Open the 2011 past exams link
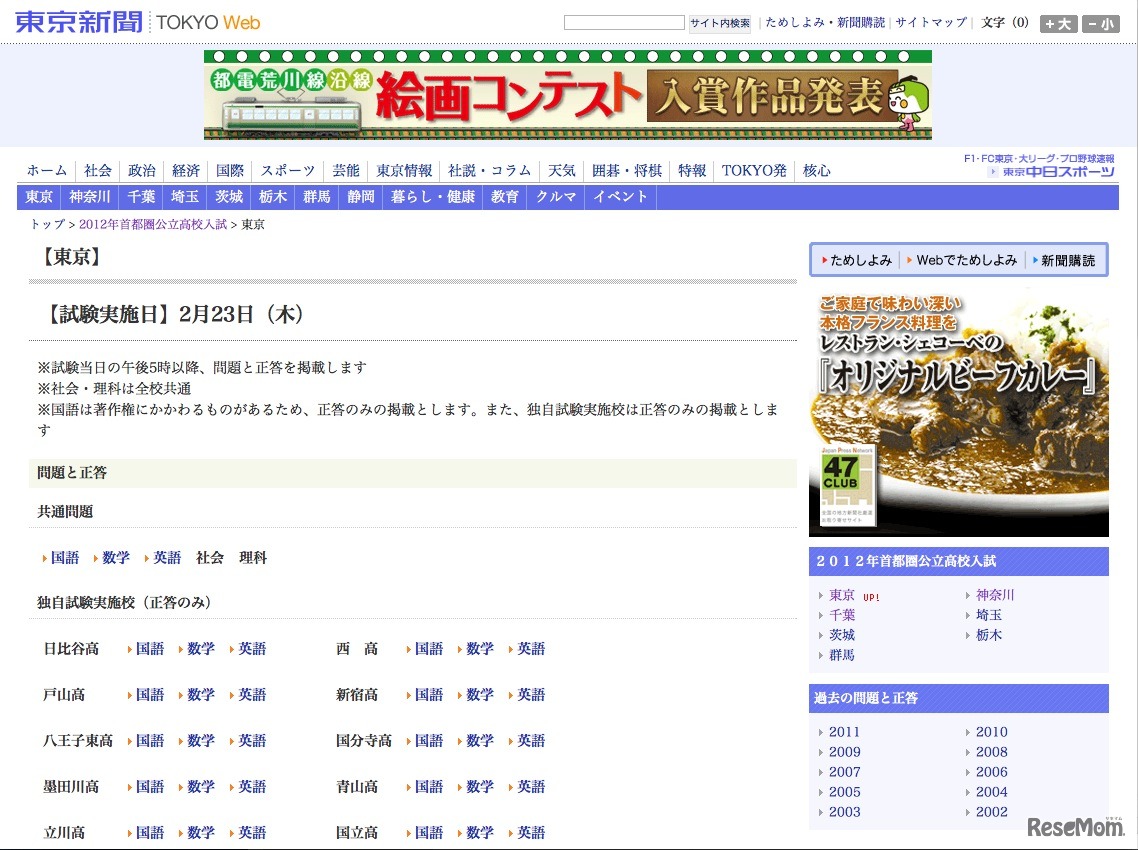 click(x=844, y=732)
